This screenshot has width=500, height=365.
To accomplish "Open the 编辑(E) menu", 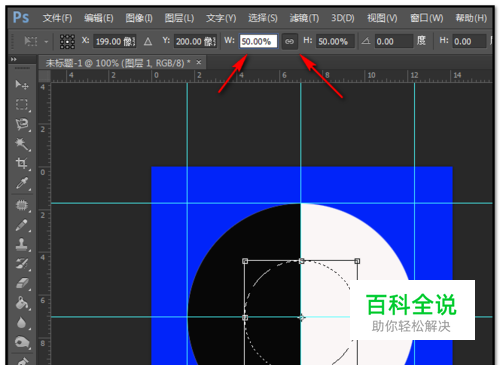I will (99, 18).
